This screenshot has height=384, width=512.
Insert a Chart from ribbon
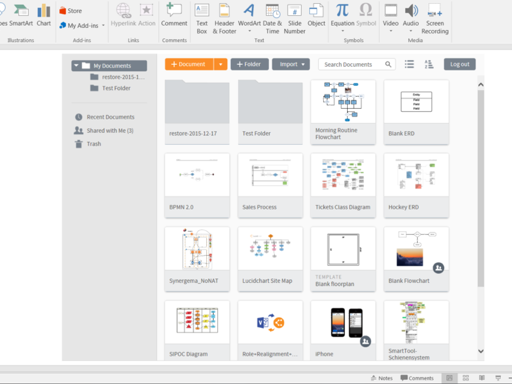[x=44, y=15]
